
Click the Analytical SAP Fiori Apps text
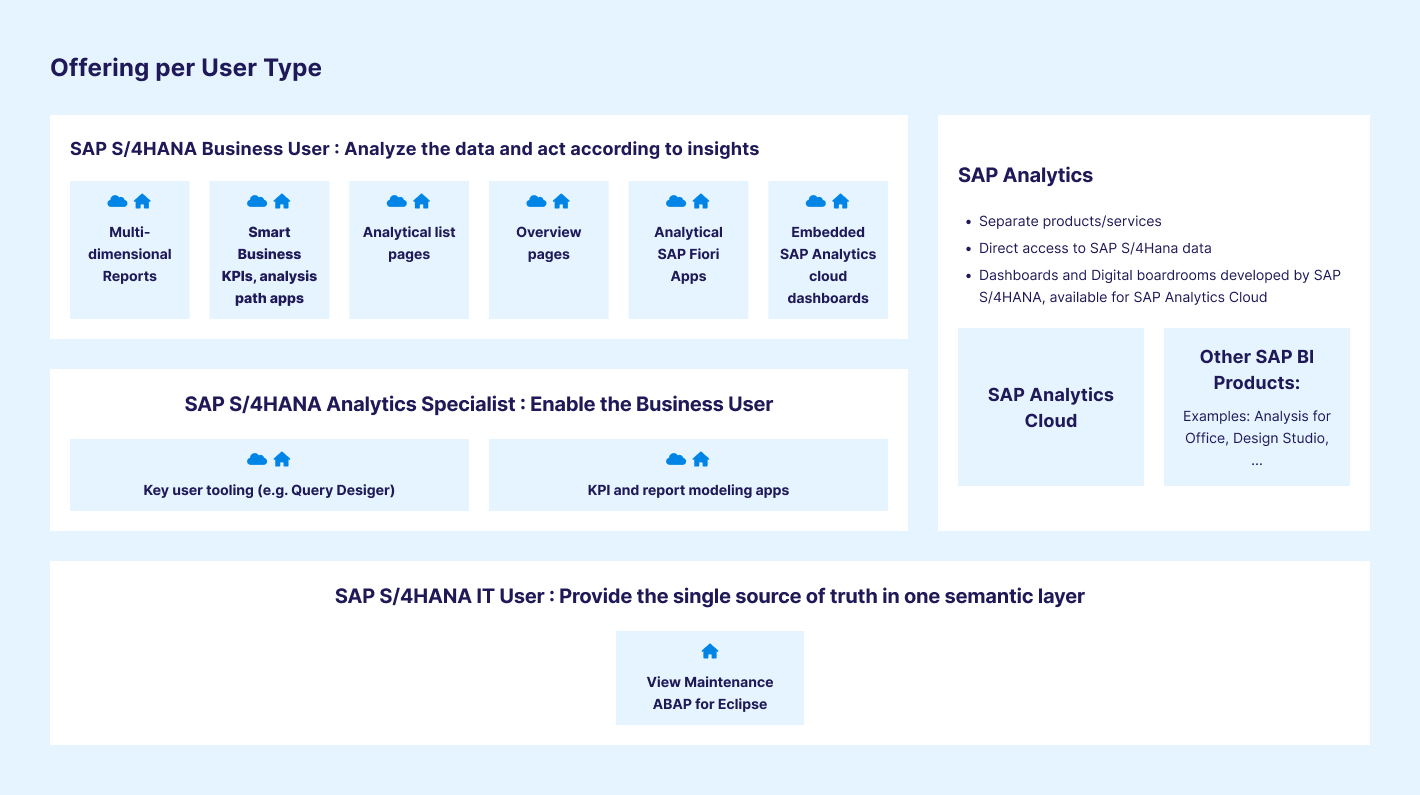(688, 254)
